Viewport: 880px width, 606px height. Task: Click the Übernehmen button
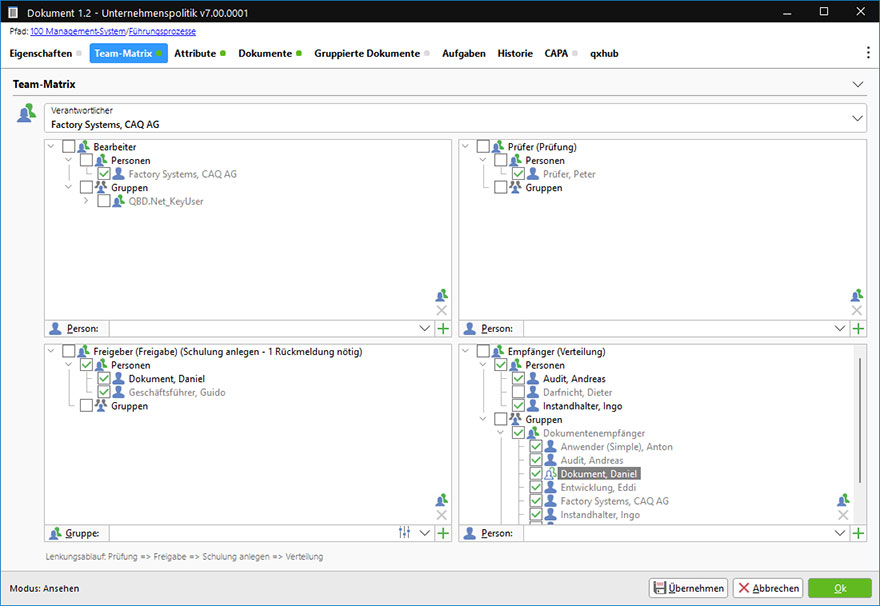[x=688, y=588]
